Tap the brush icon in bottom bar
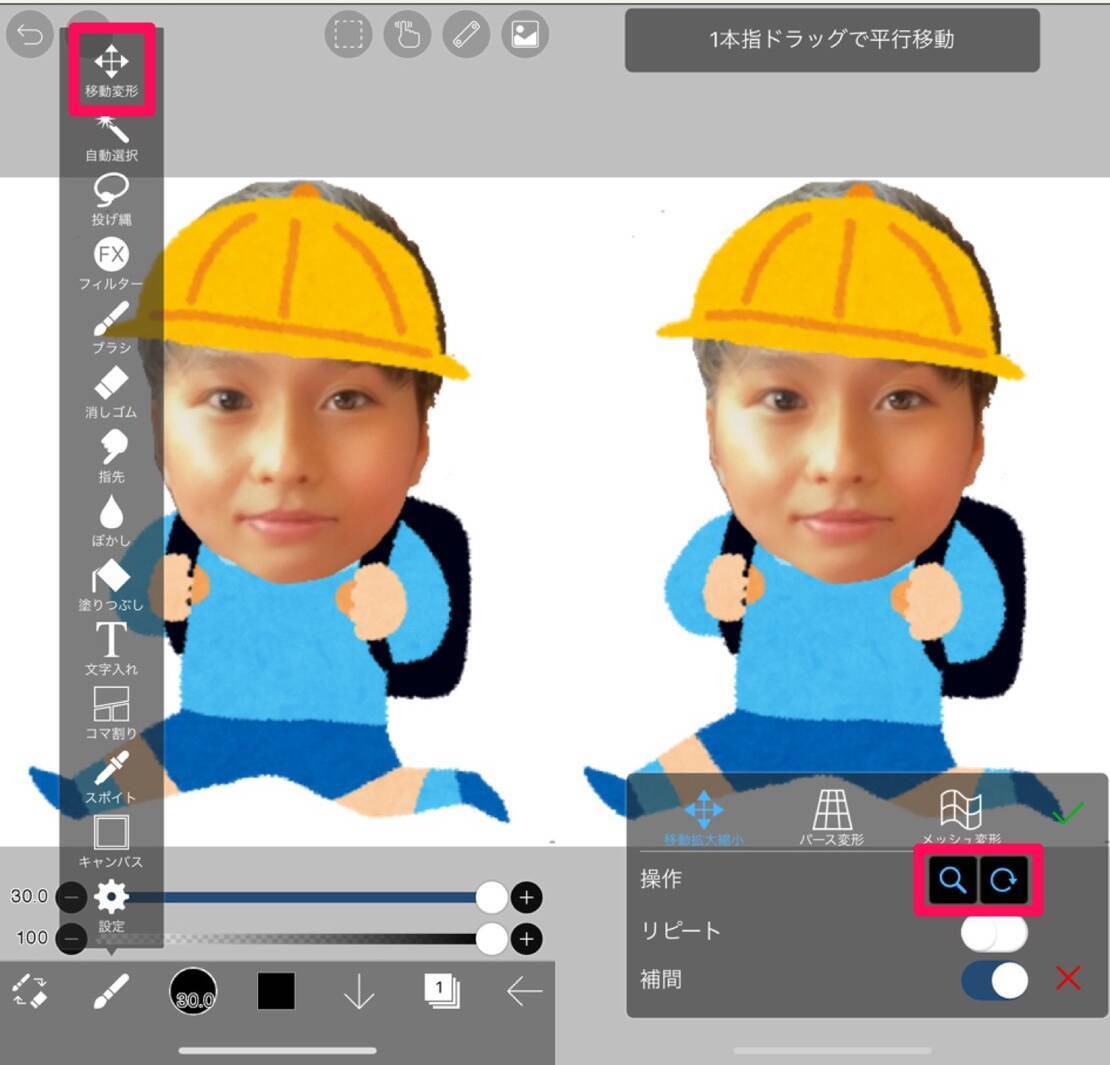Viewport: 1110px width, 1065px height. coord(111,991)
